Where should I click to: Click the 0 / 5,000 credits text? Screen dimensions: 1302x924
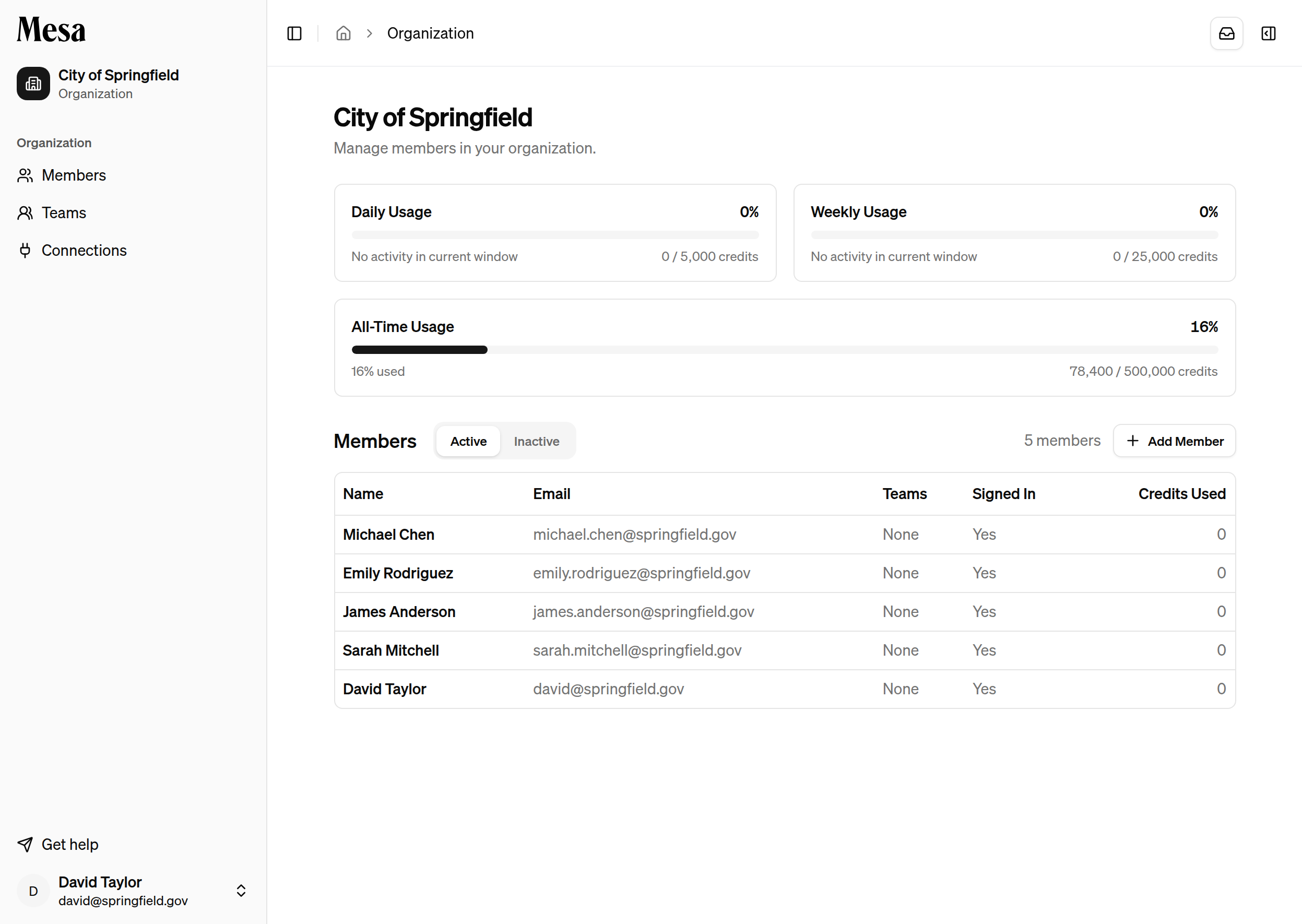click(x=709, y=257)
